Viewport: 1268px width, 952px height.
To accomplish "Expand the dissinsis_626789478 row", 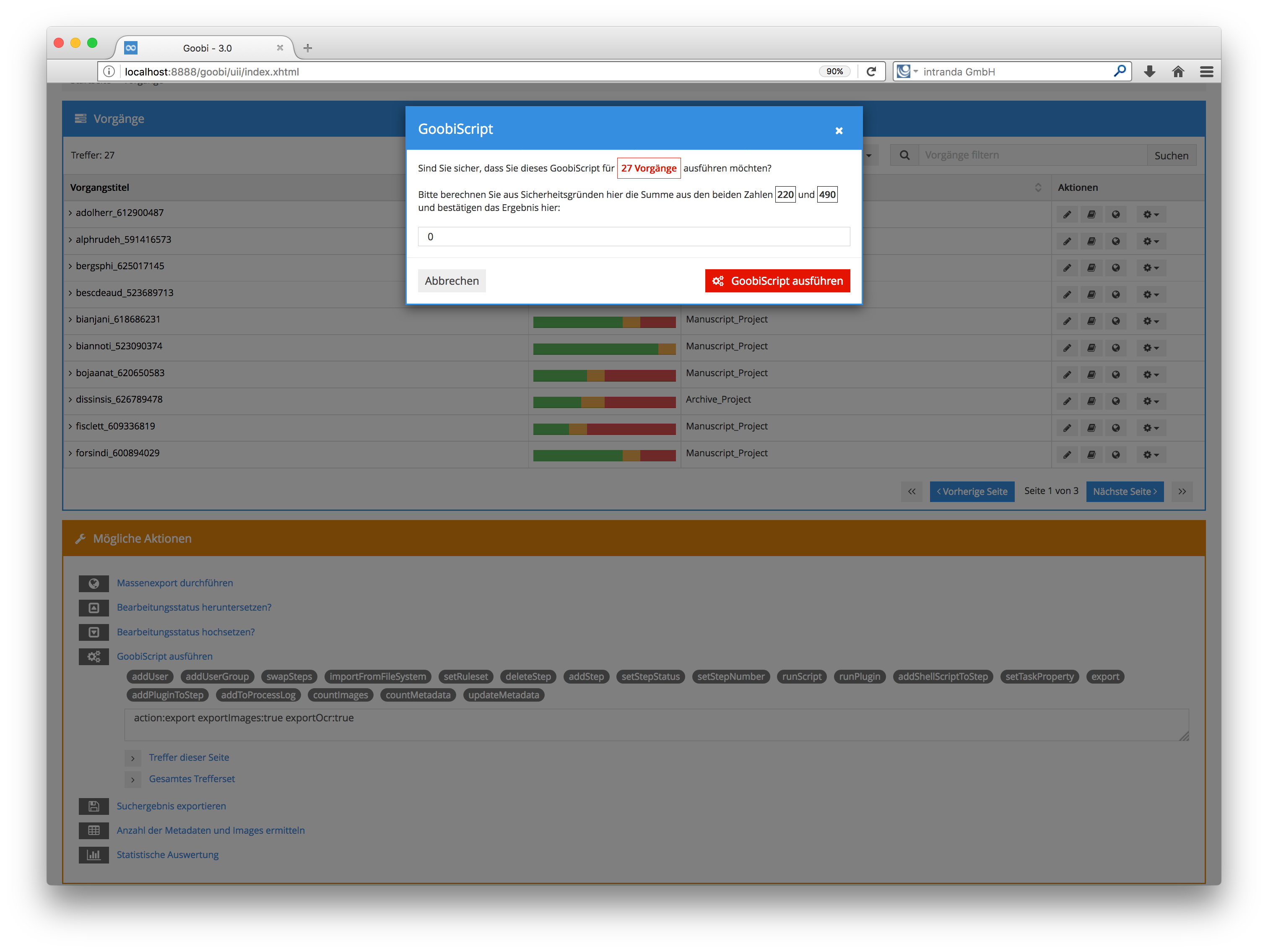I will (x=70, y=400).
